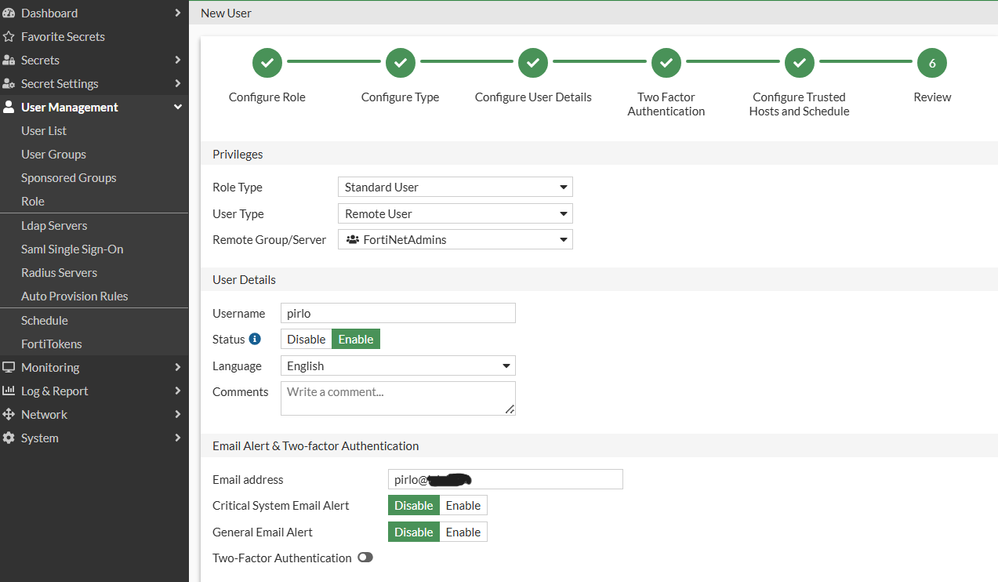Open the Role Type dropdown

455,187
